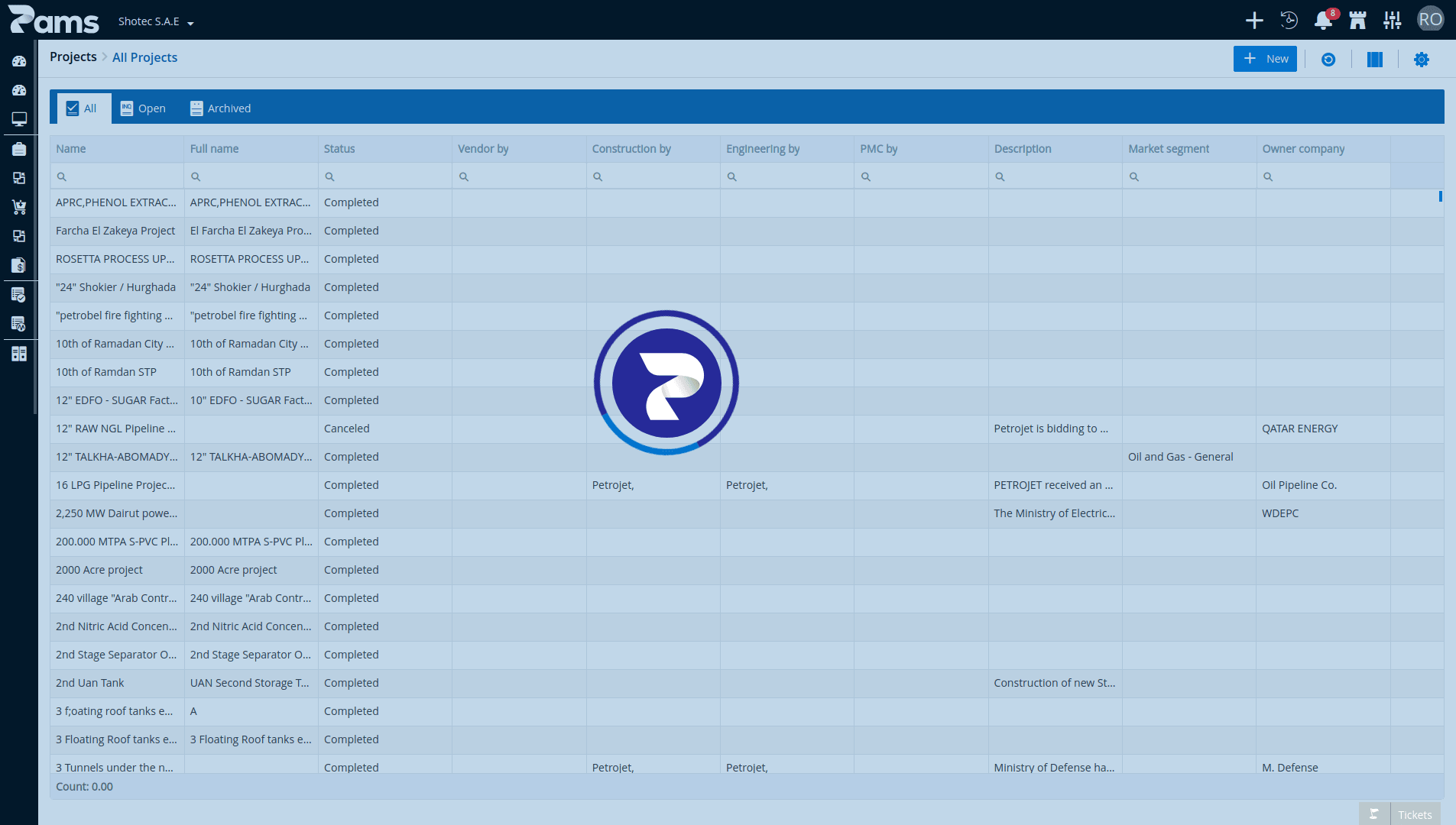Open the sliders settings icon in header

(1393, 21)
